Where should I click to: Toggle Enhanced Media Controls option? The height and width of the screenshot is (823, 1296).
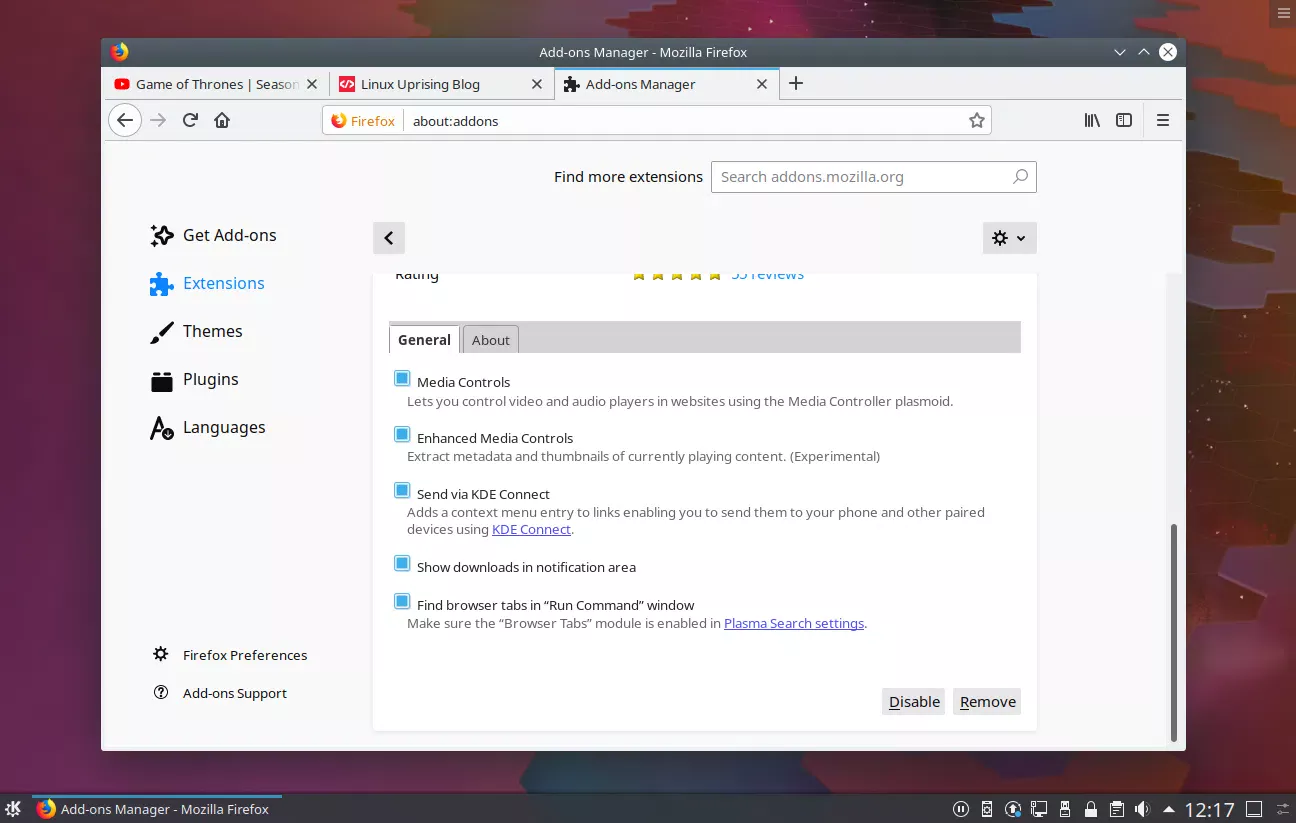pyautogui.click(x=402, y=435)
